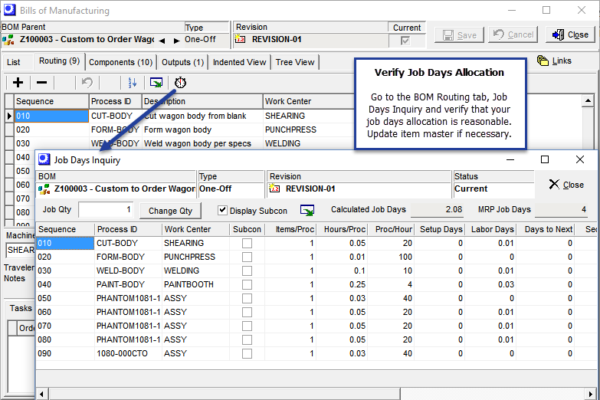Open the Components (10) tab
The image size is (600, 400).
121,62
